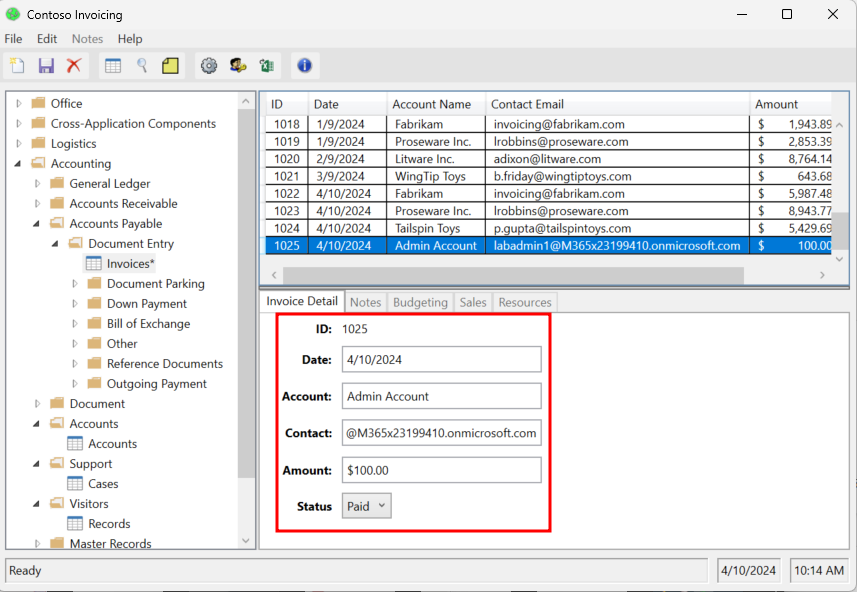Select invoice row 1024 Tailspin Toys
Viewport: 857px width, 592px height.
[x=549, y=228]
